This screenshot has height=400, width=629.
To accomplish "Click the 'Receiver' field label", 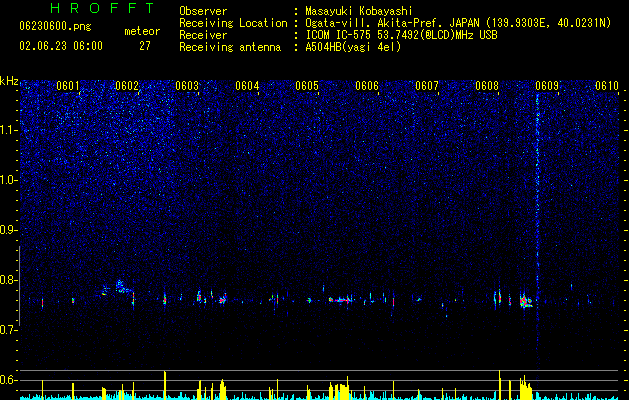I will point(203,35).
